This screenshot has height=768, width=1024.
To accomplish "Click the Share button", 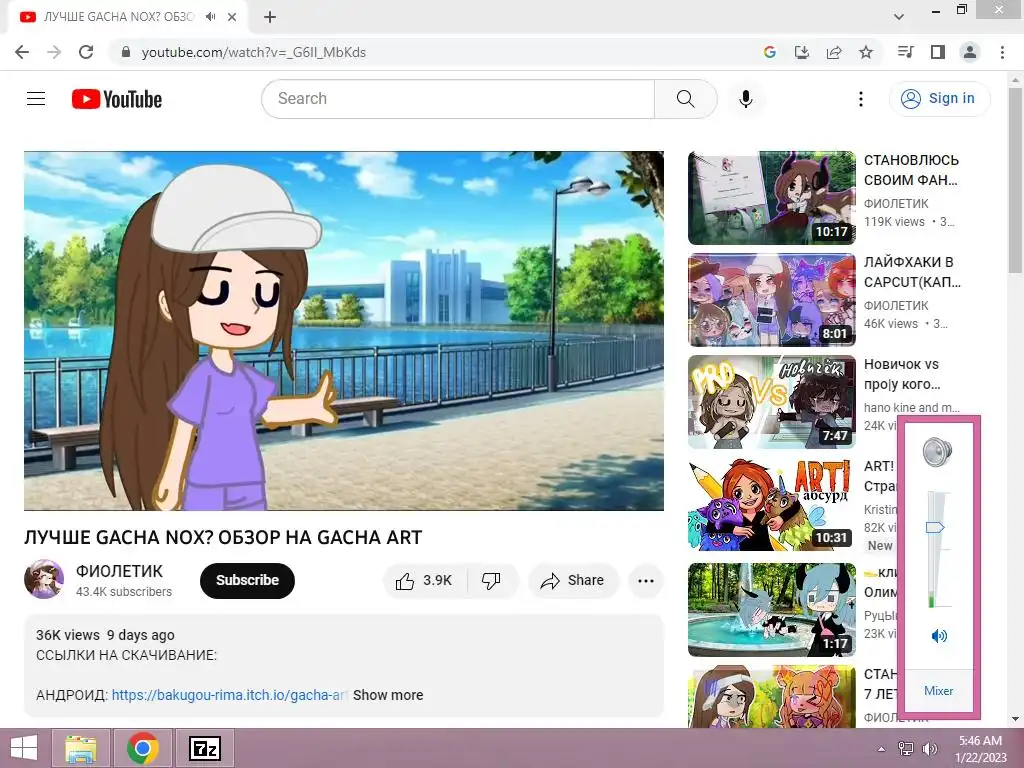I will 573,581.
